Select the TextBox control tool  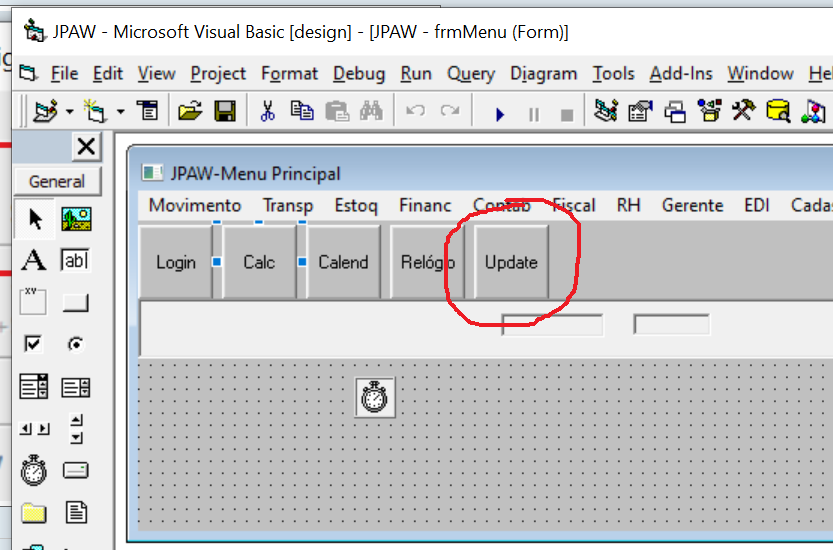point(75,260)
